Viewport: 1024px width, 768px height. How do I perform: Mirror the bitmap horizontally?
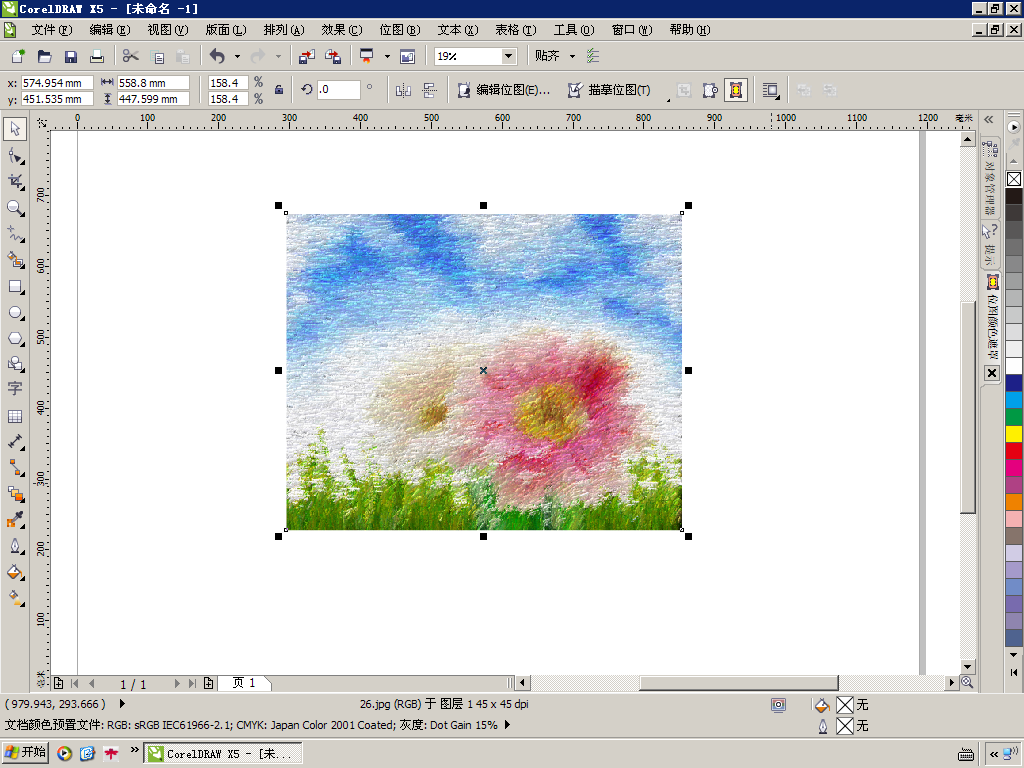click(403, 90)
